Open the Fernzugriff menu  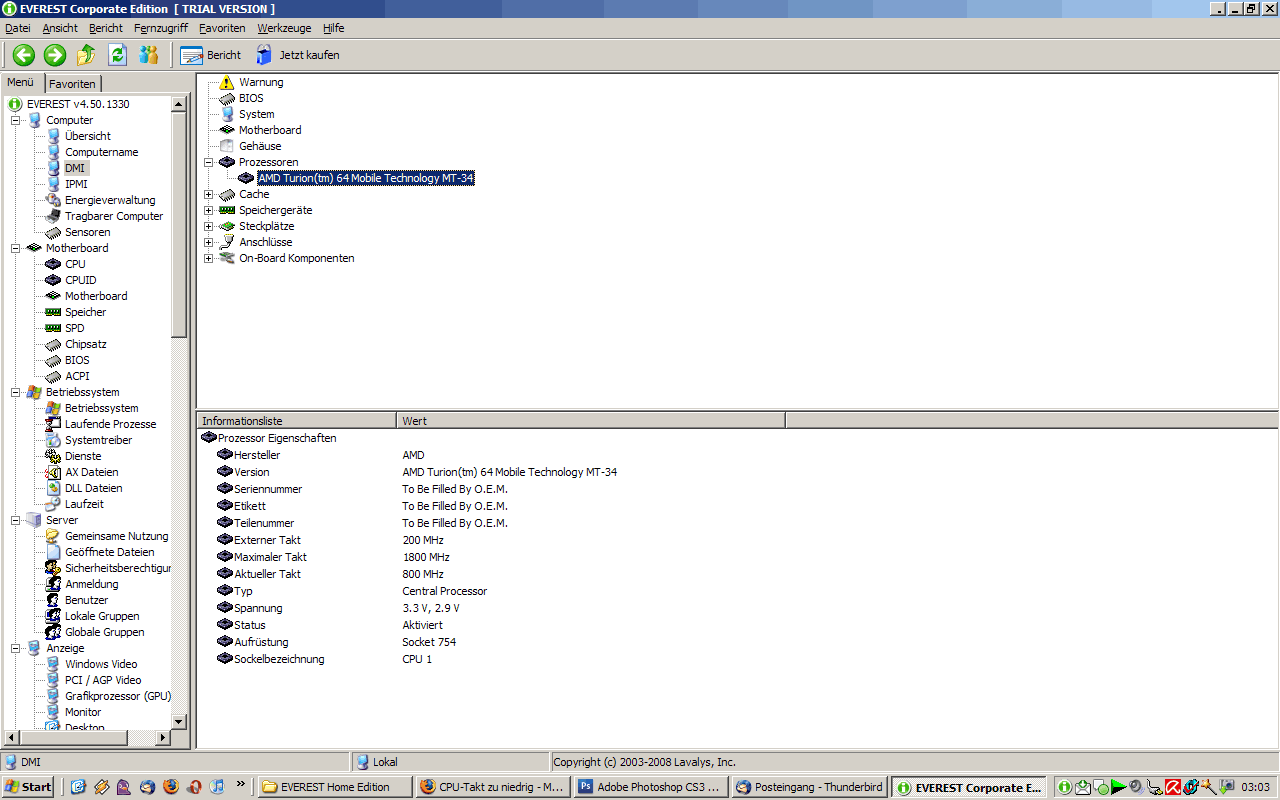coord(161,28)
